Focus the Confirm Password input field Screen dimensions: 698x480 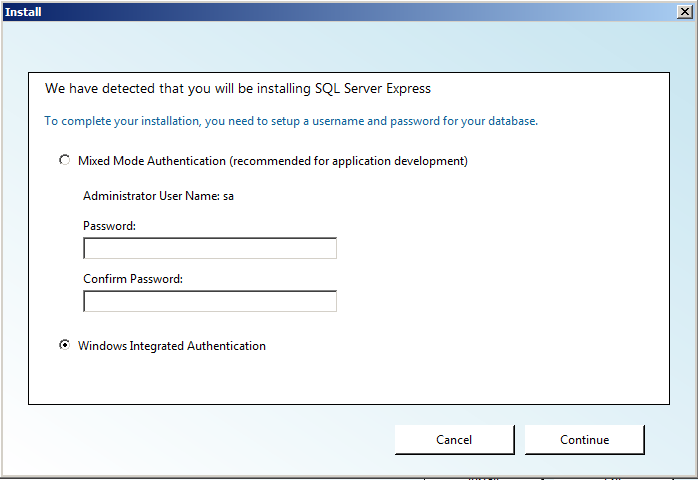coord(210,301)
